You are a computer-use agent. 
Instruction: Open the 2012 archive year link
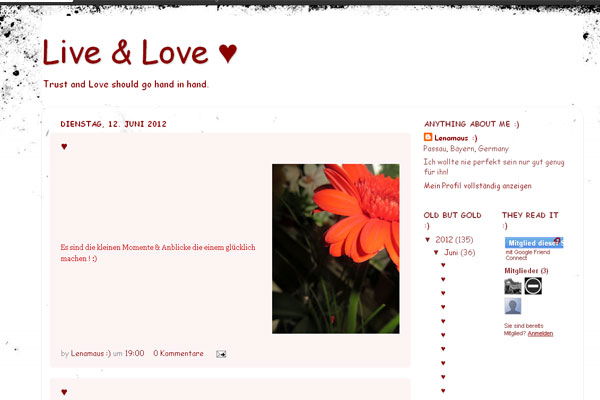444,240
